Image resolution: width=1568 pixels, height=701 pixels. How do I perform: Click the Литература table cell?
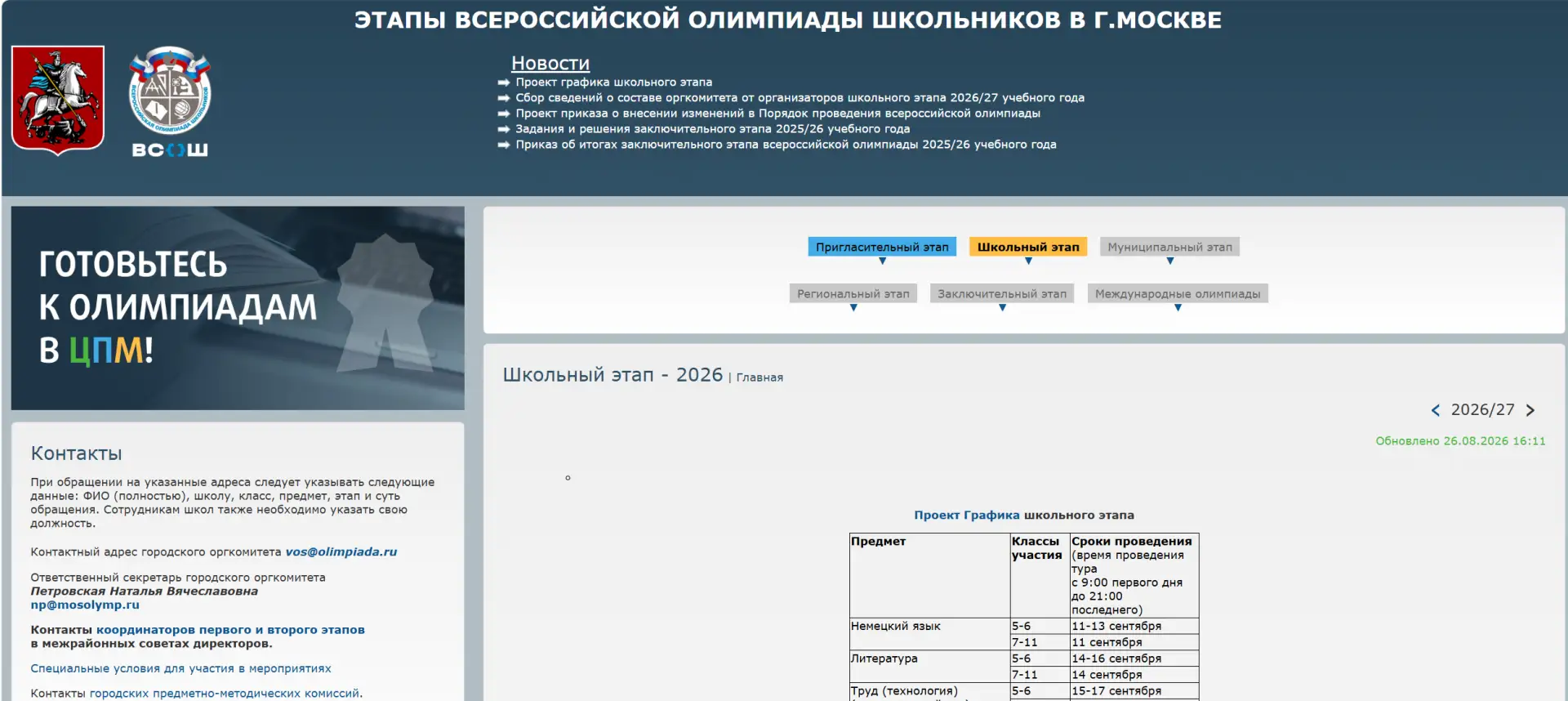pyautogui.click(x=929, y=667)
